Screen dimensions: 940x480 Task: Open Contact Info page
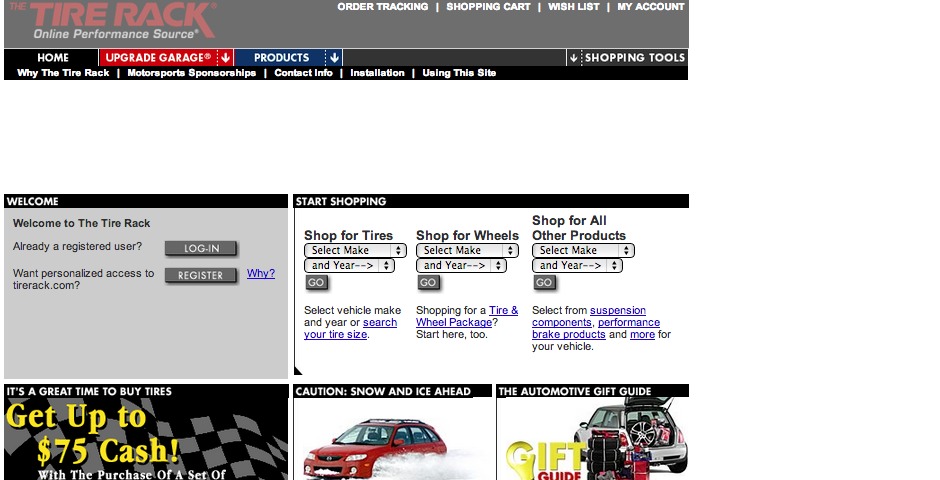point(303,73)
